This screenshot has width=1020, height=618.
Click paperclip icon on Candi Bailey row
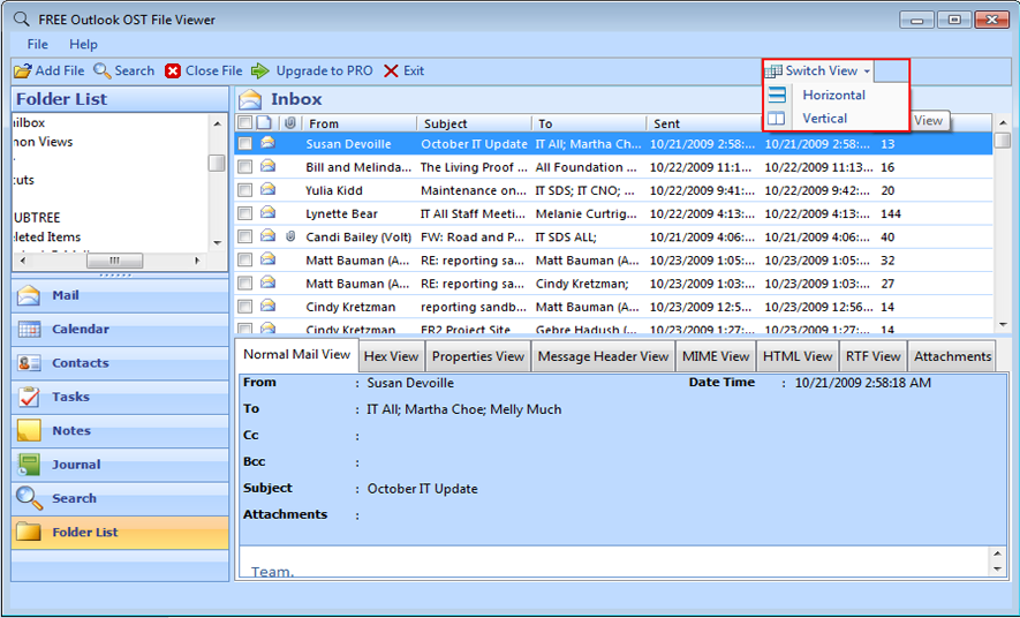(x=290, y=237)
